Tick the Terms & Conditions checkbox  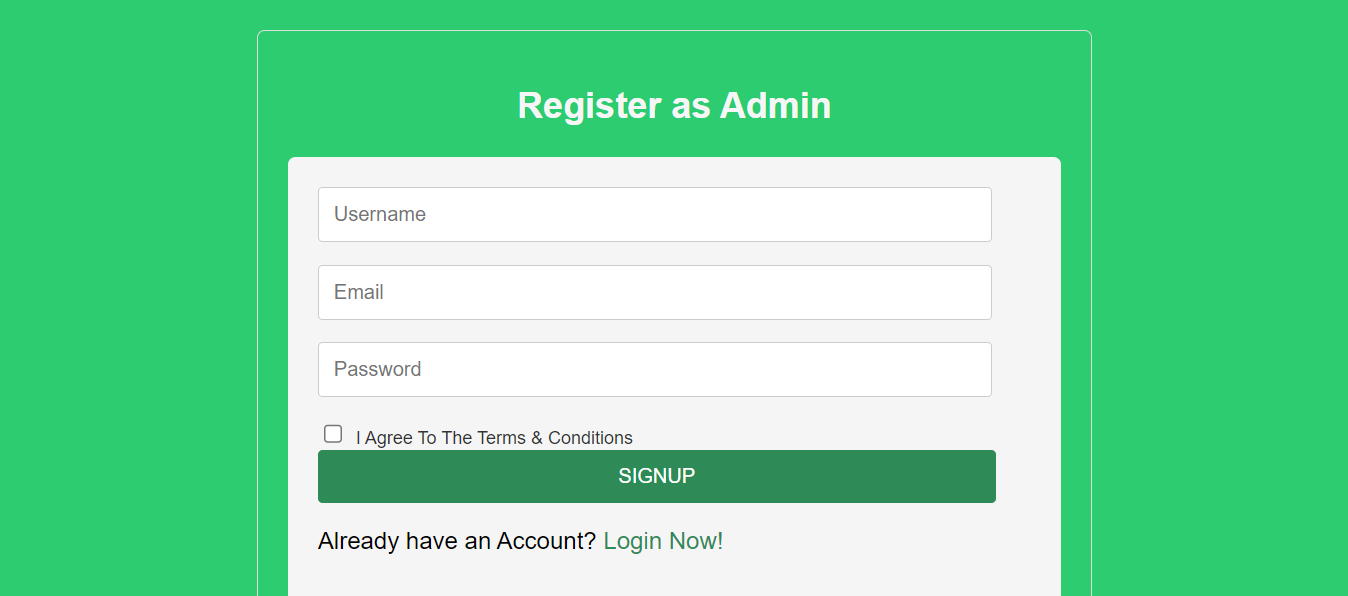point(333,434)
